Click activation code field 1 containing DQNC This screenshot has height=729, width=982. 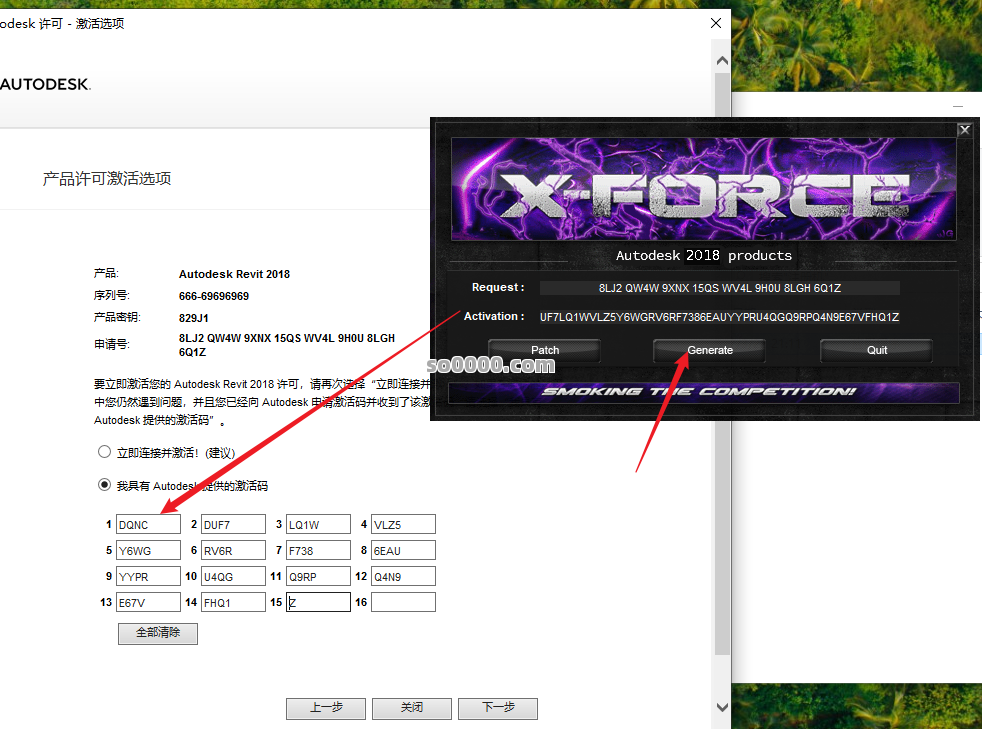148,524
